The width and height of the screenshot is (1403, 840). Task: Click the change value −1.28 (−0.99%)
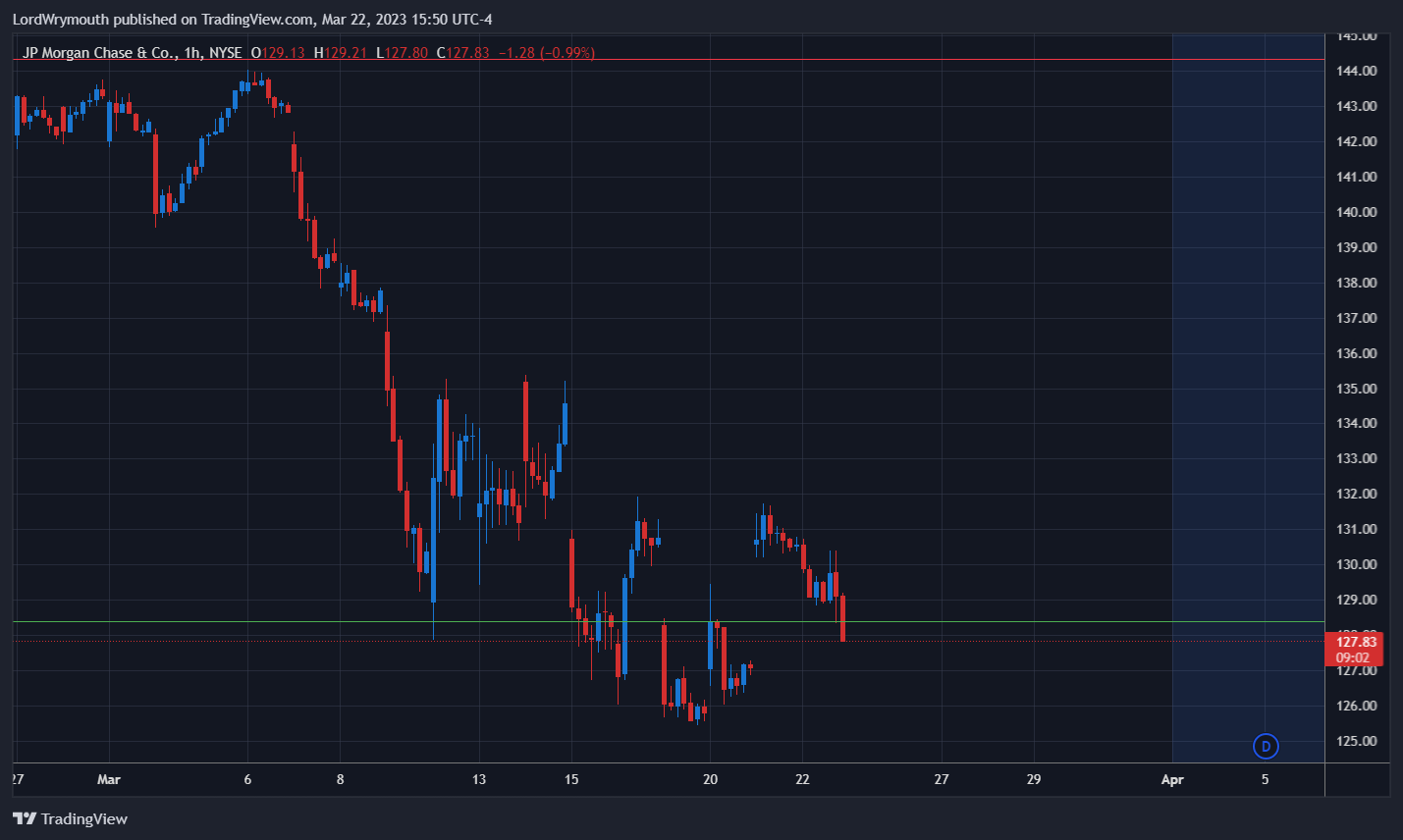pyautogui.click(x=547, y=53)
